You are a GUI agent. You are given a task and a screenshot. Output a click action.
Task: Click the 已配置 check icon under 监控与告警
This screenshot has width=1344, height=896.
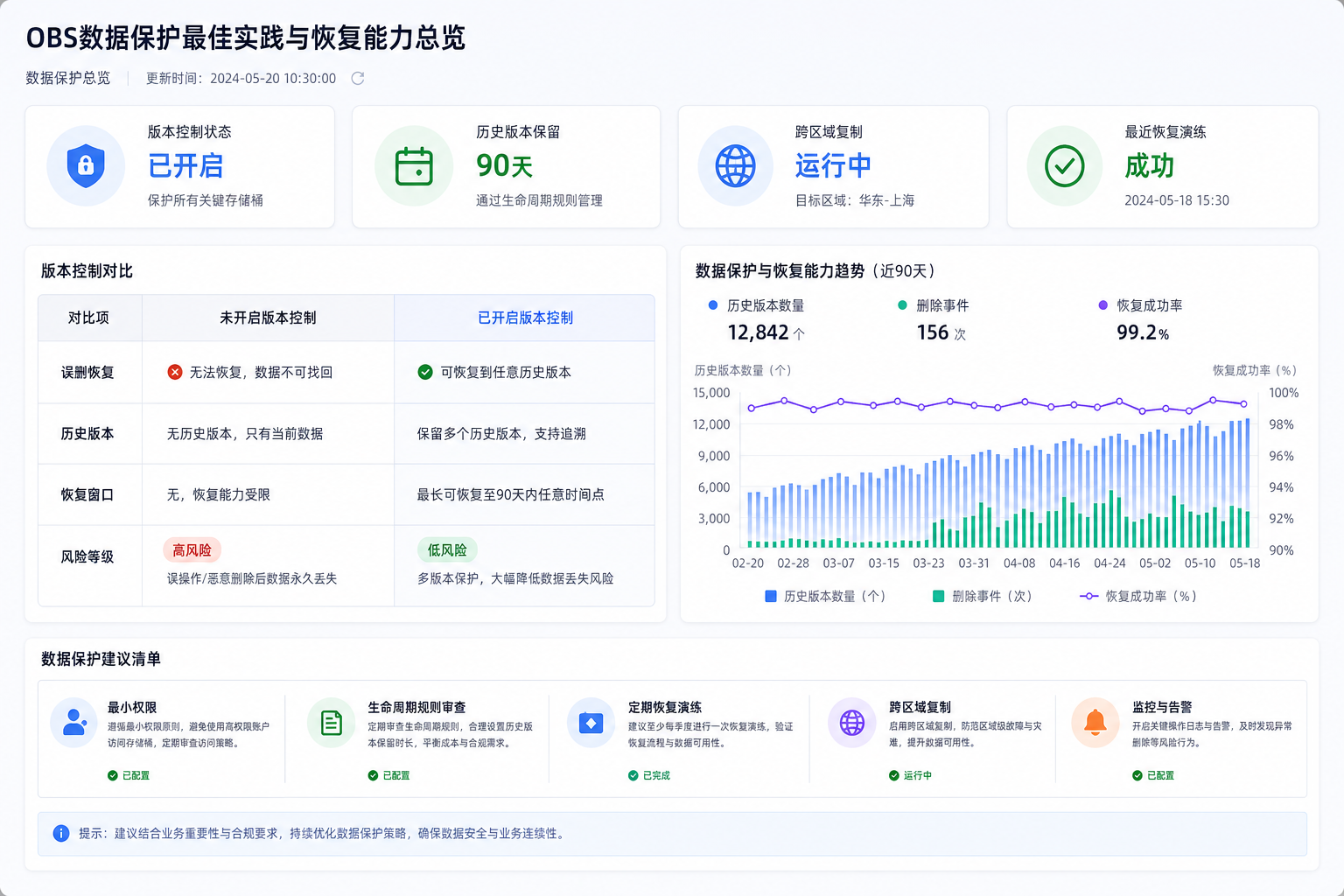(x=1137, y=775)
